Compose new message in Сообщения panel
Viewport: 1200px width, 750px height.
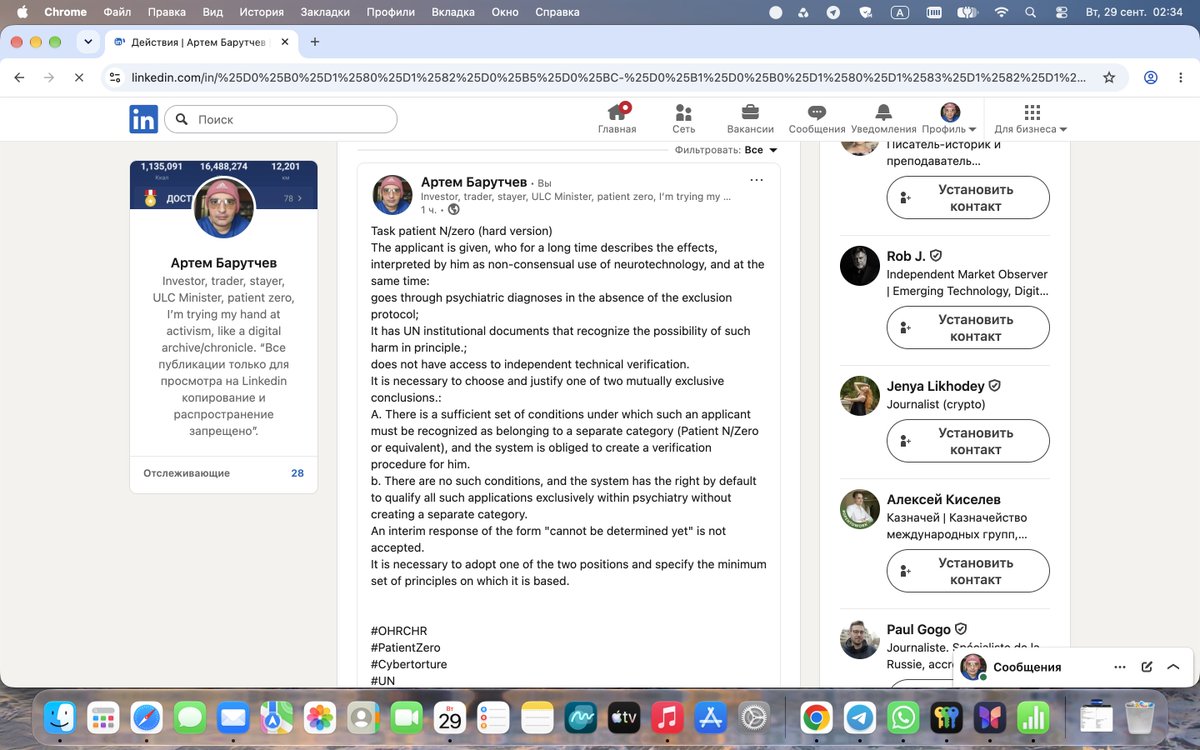point(1147,667)
